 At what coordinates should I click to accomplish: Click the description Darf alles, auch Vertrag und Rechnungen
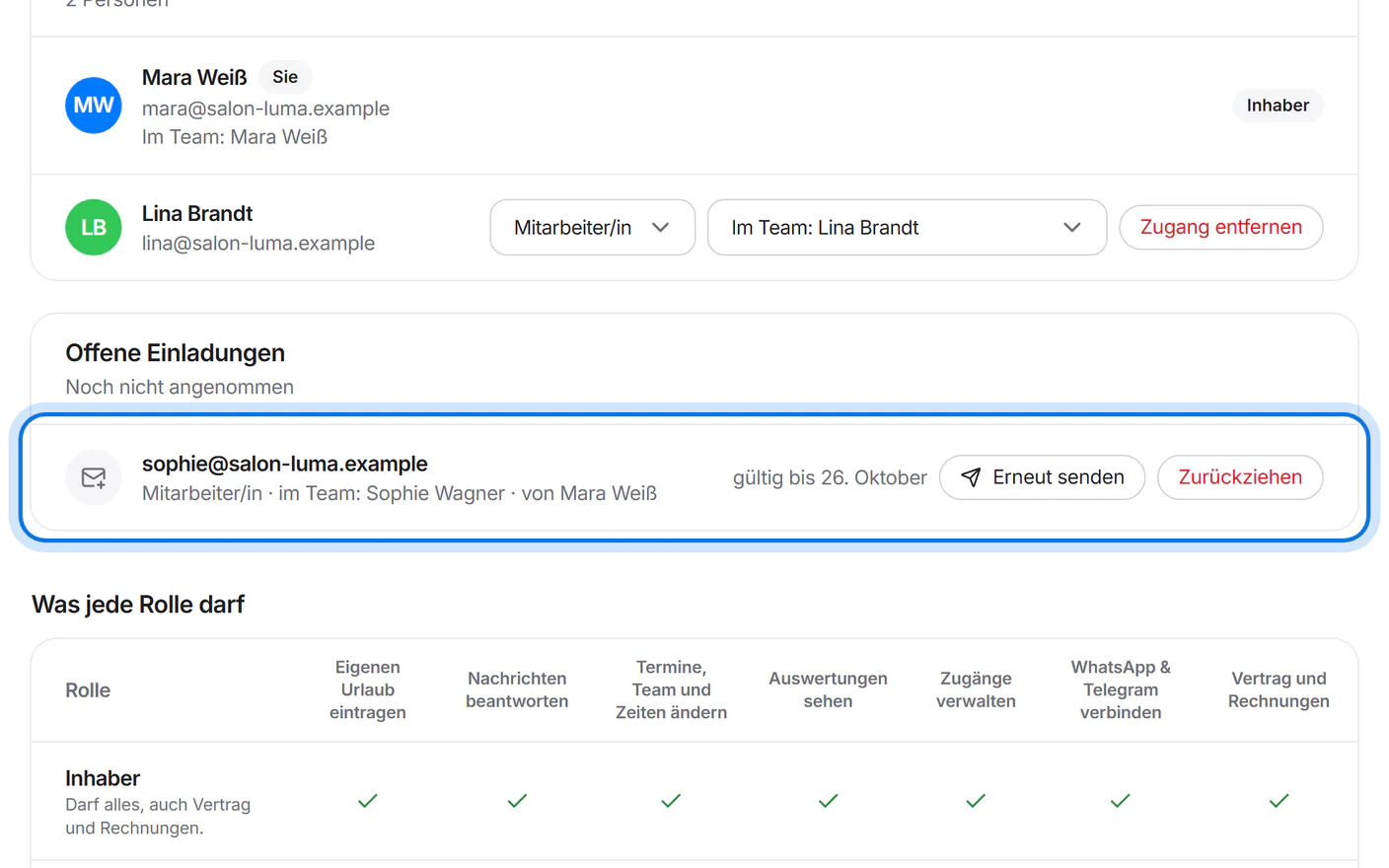[x=158, y=817]
